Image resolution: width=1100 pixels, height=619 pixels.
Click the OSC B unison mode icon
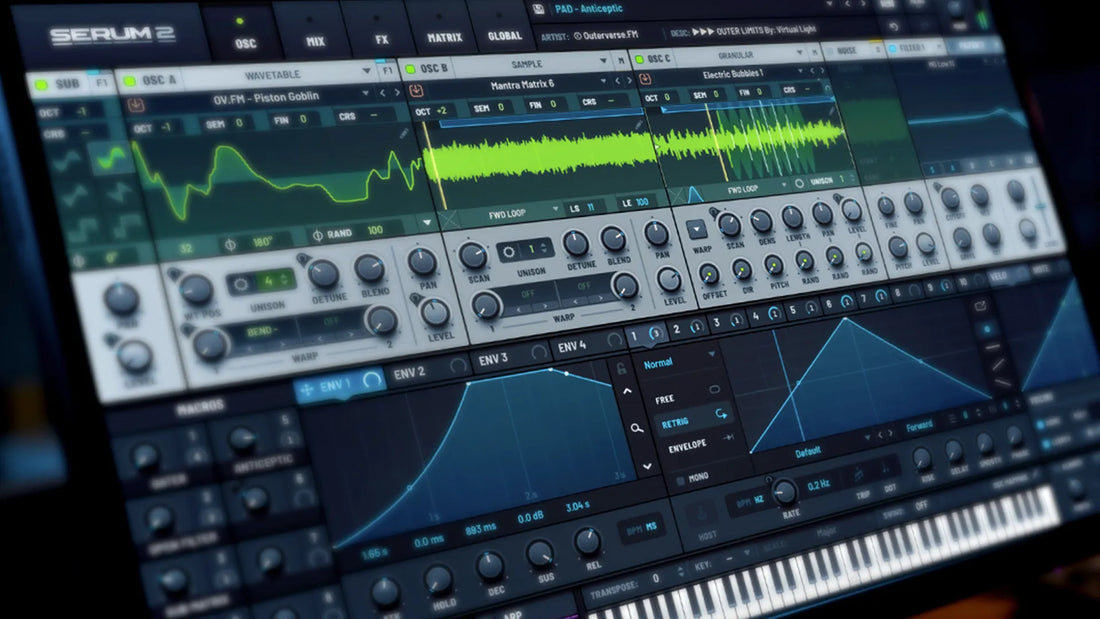509,251
